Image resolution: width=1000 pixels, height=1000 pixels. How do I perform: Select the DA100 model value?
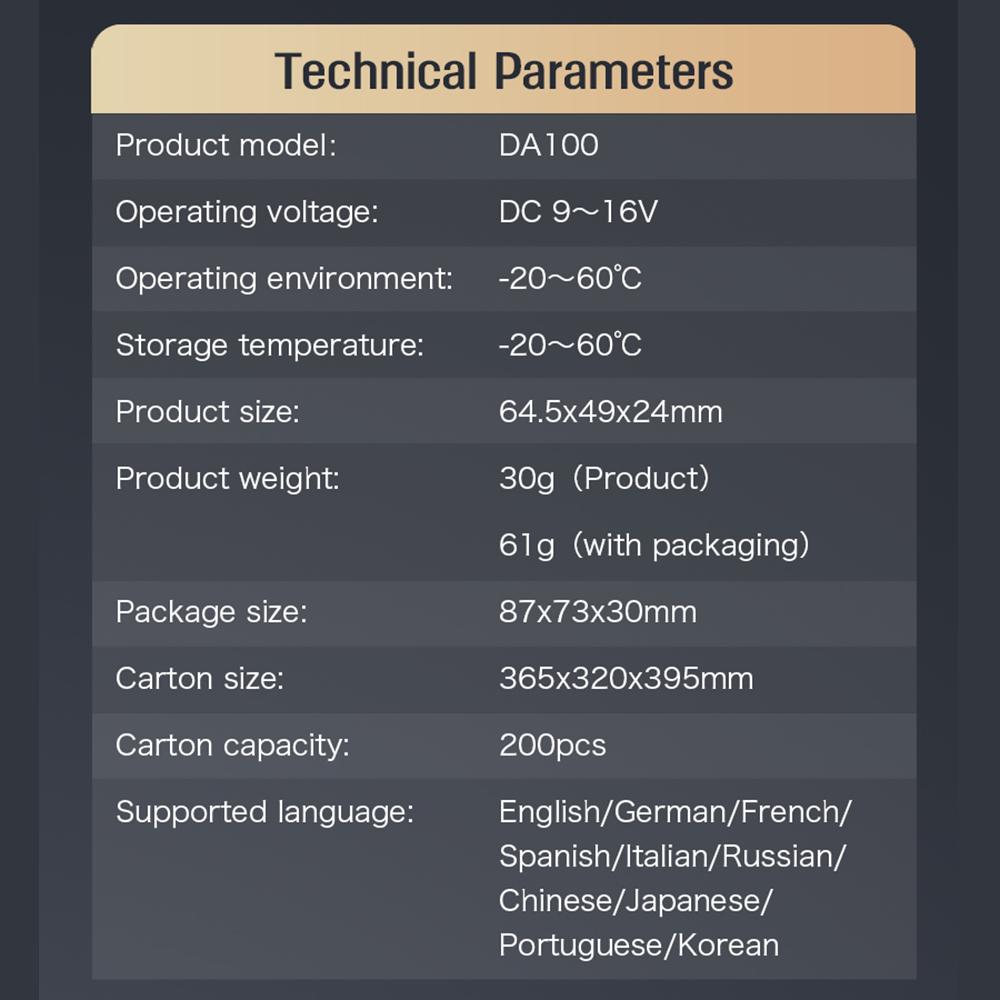point(548,145)
